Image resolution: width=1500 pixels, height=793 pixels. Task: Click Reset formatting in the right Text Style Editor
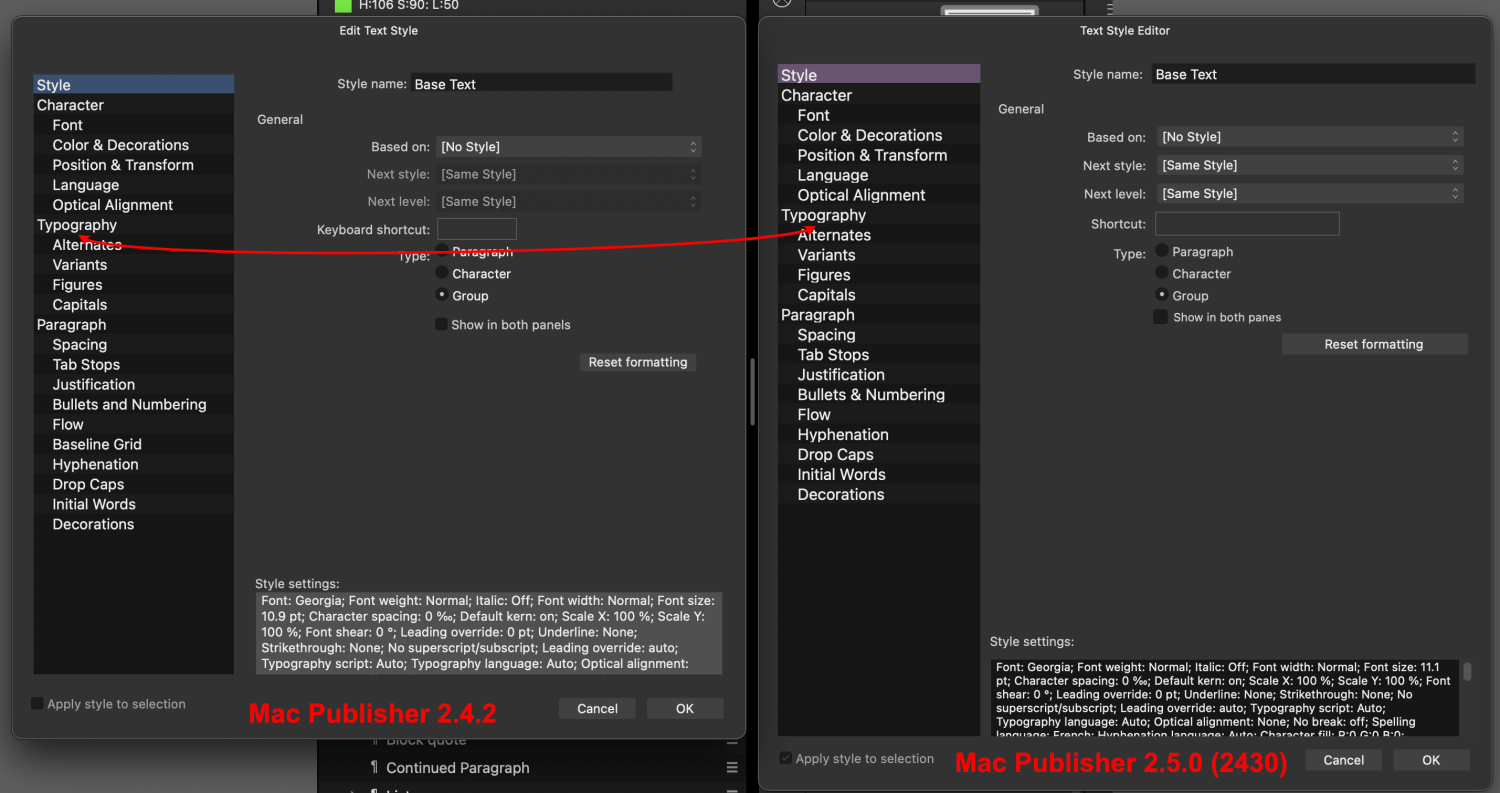click(1374, 343)
